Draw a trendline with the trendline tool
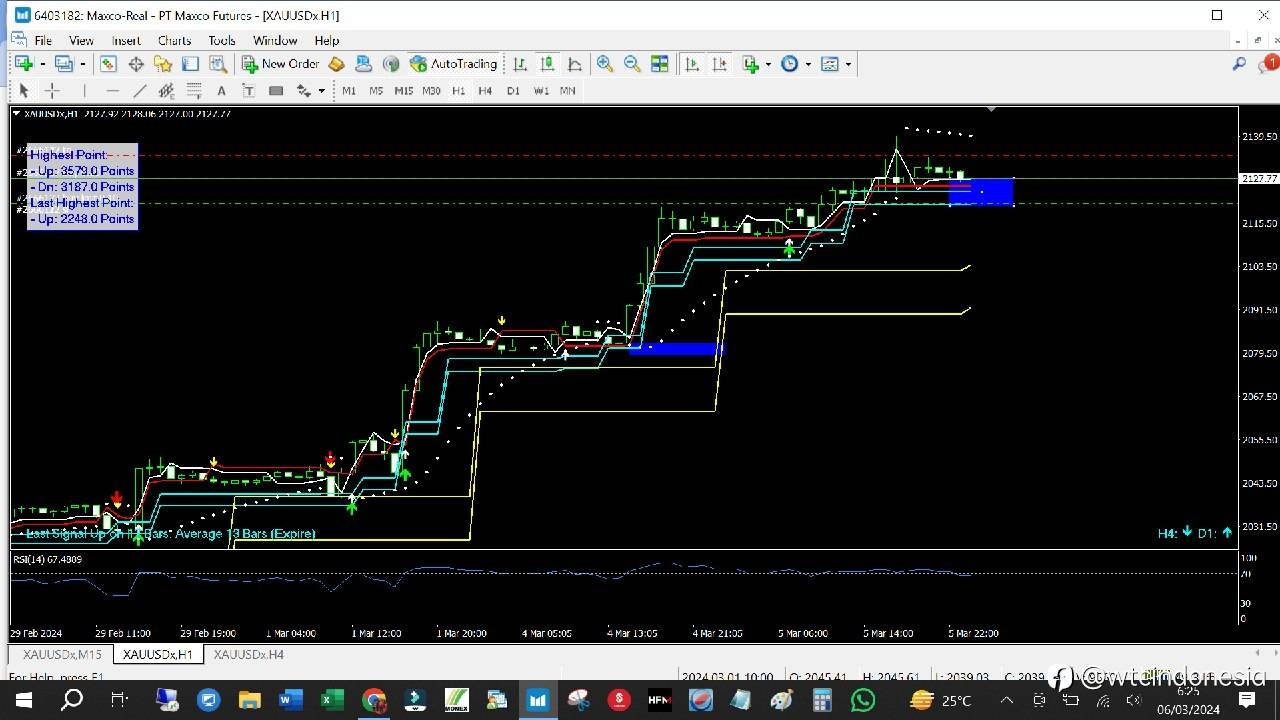This screenshot has width=1280, height=720. click(140, 91)
